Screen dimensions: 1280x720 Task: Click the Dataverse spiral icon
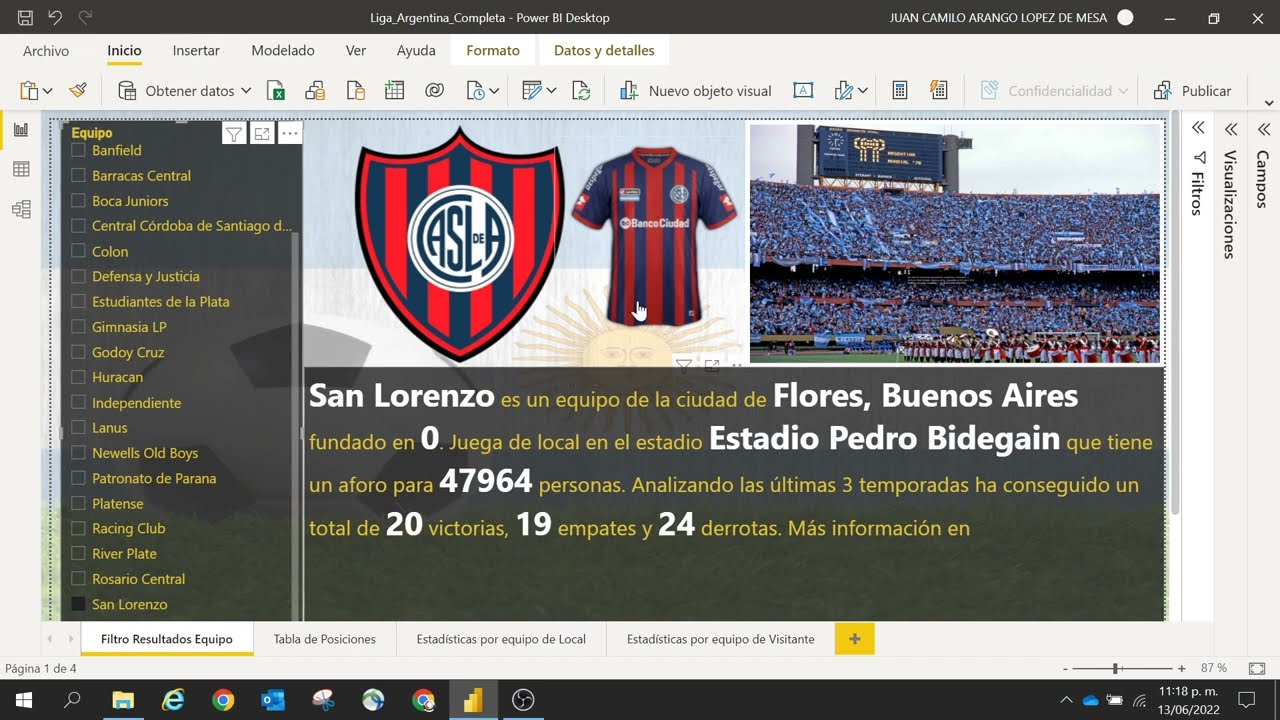coord(434,90)
